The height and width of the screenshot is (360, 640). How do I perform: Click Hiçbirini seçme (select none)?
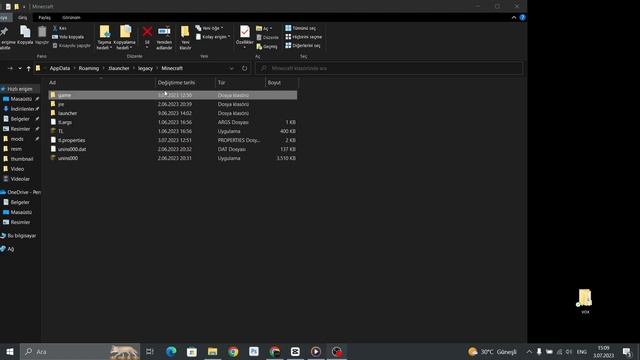(303, 37)
